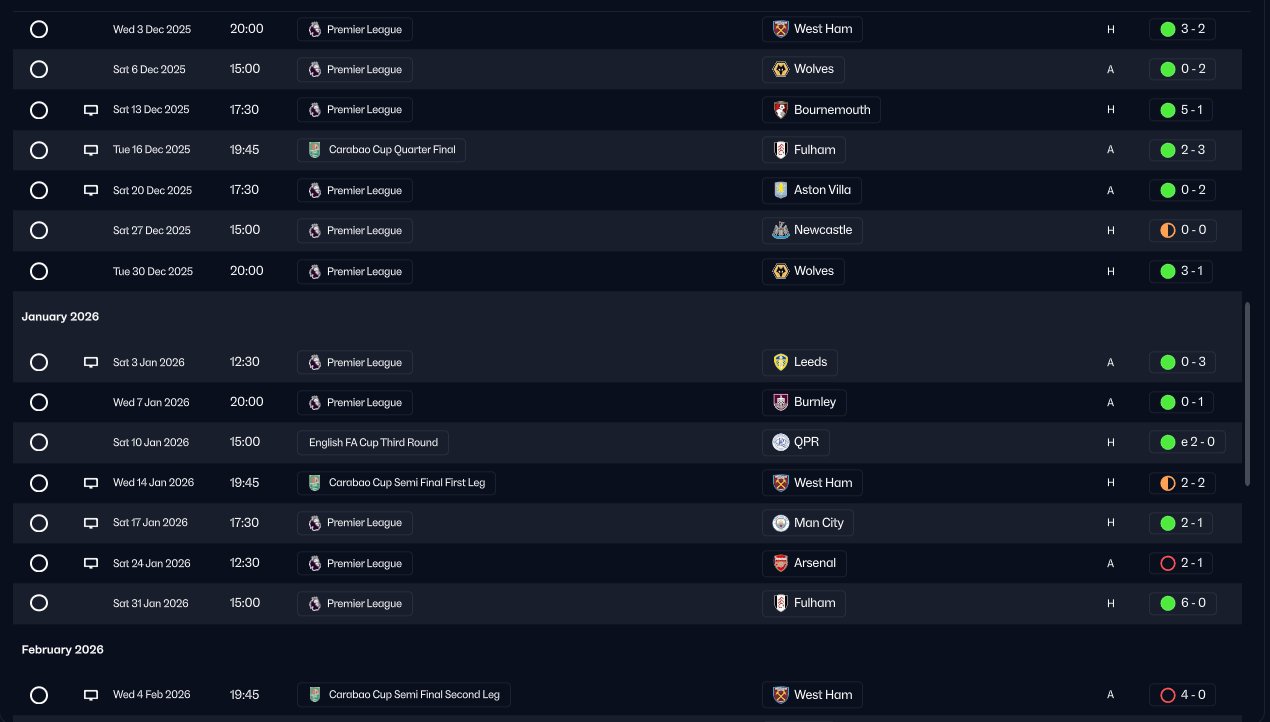Click the vertical scrollbar on the fixtures list

[1246, 393]
